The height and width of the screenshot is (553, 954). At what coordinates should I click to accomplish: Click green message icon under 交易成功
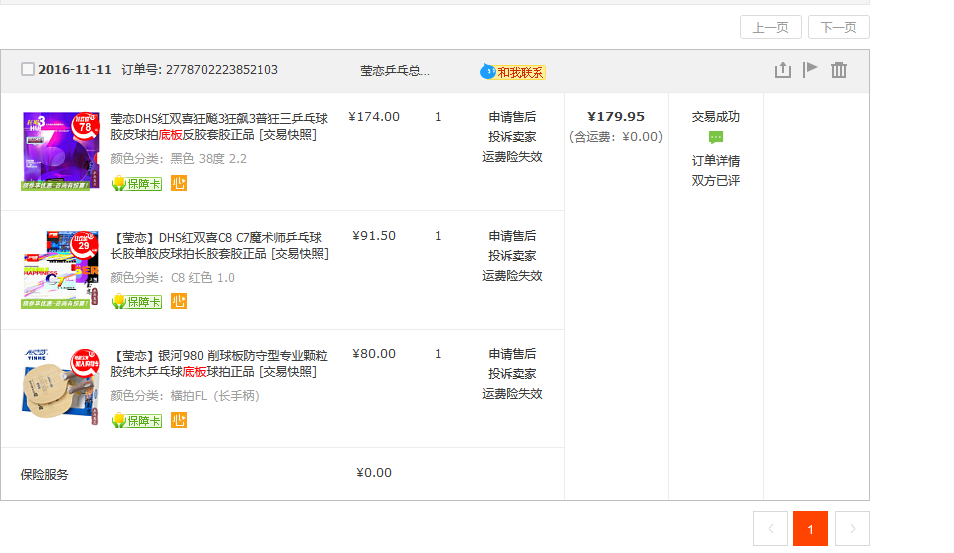(716, 137)
